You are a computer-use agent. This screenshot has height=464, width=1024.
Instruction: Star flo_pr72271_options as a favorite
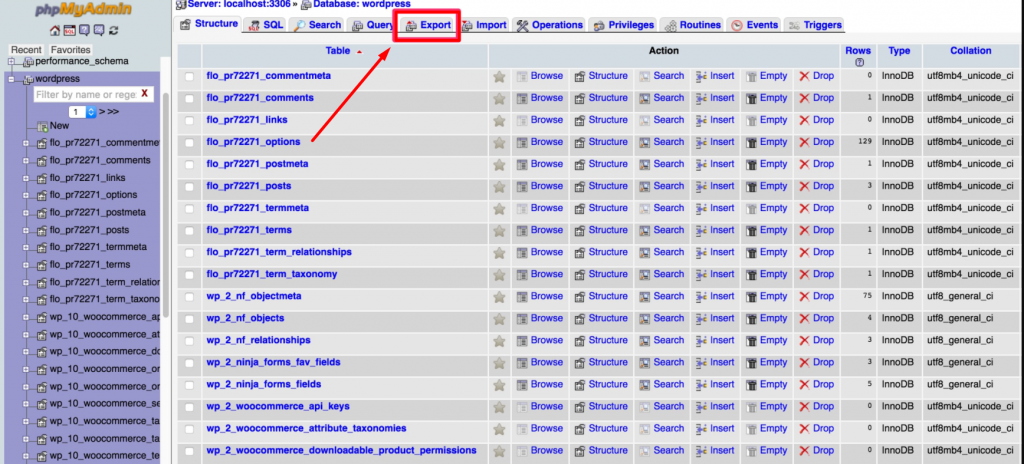point(500,142)
